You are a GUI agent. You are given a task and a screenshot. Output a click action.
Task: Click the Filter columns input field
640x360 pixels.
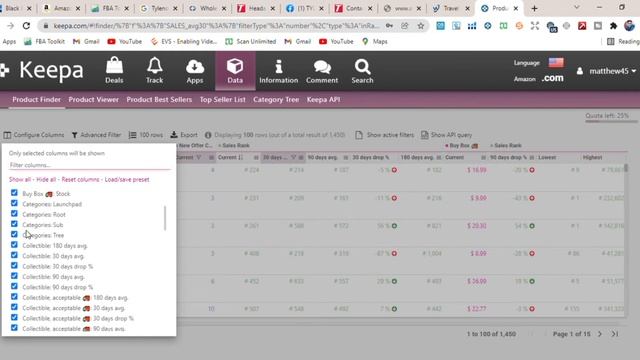tap(90, 165)
